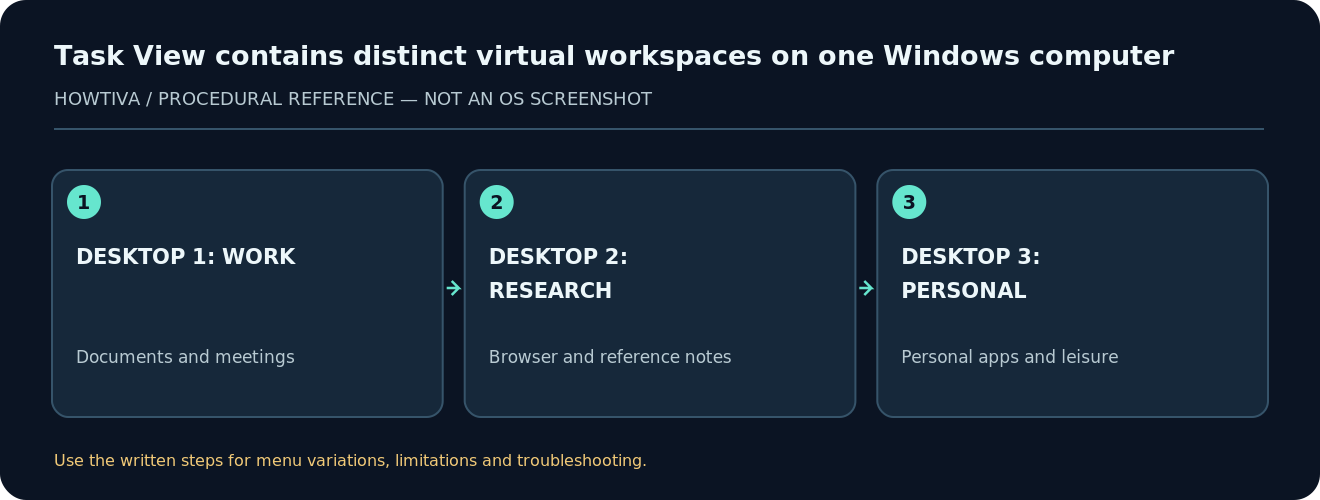
Task: Click the 'DESKTOP 3: PERSONAL' heading
Action: [970, 274]
